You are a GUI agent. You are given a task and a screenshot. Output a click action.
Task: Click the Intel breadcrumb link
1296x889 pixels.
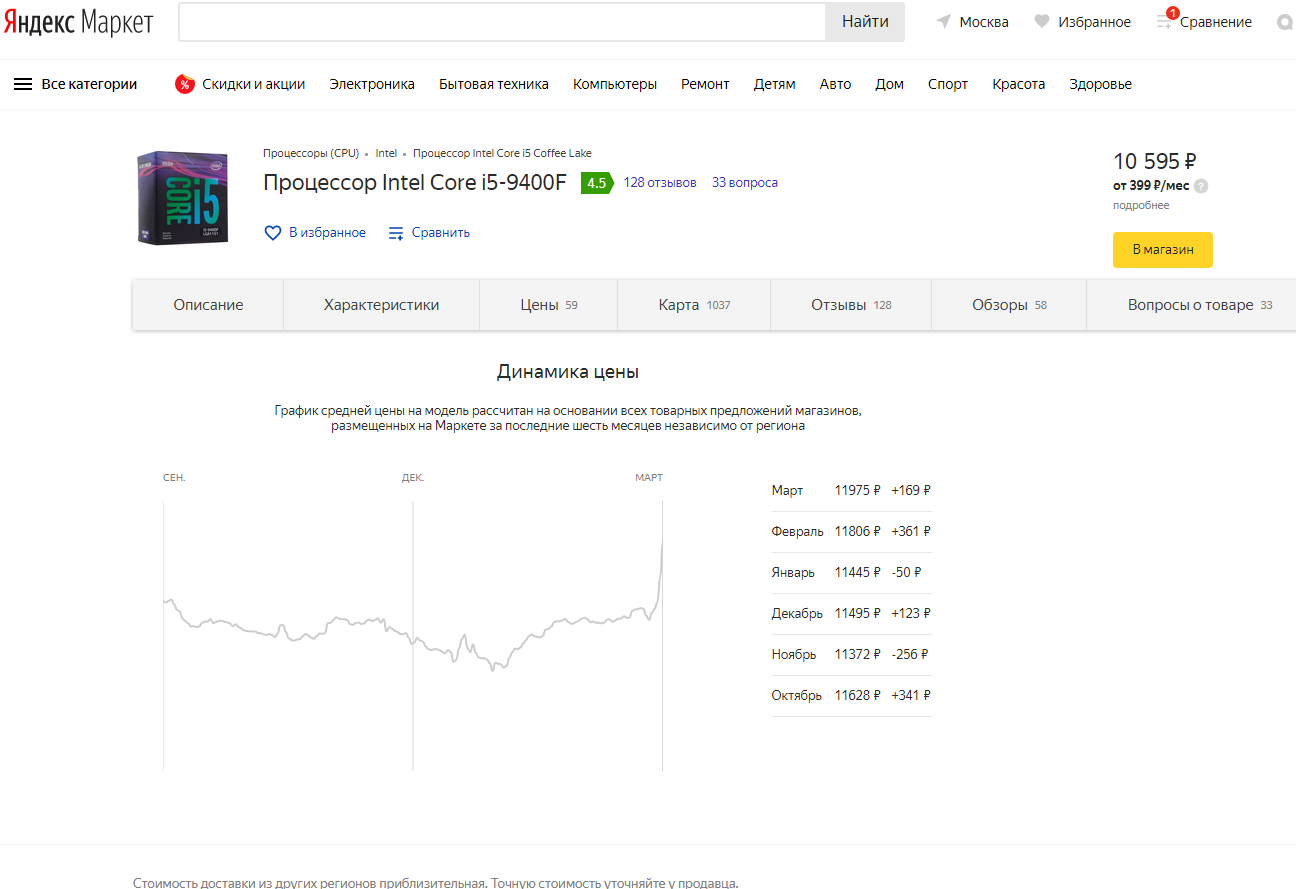point(386,153)
